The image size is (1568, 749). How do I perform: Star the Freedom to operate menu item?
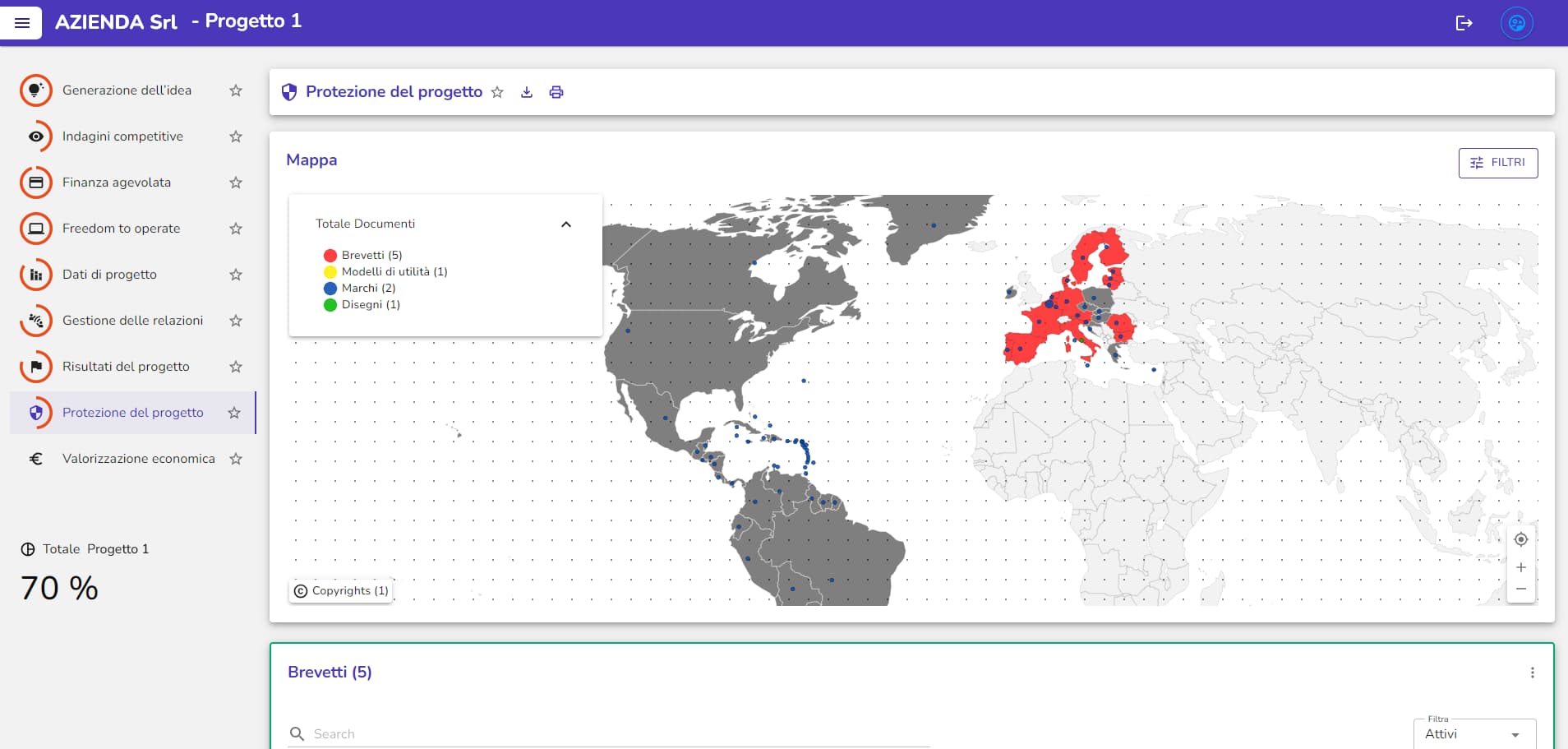pyautogui.click(x=236, y=229)
